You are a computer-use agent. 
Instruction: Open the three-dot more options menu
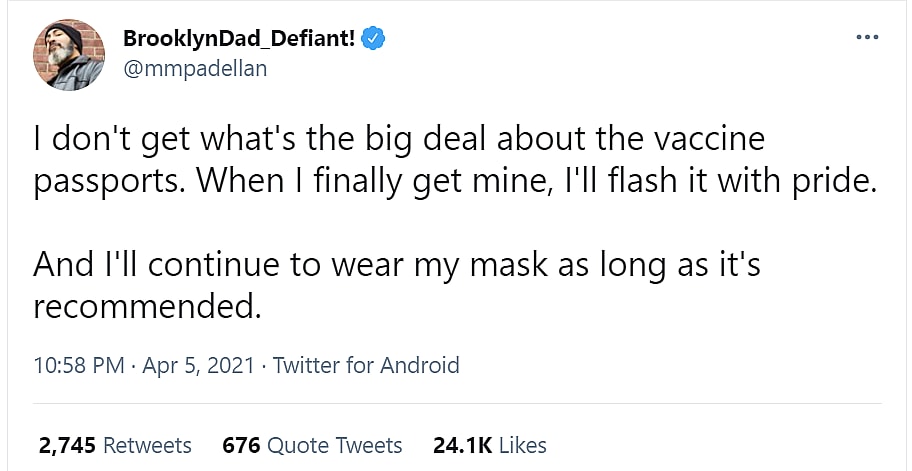[x=867, y=38]
